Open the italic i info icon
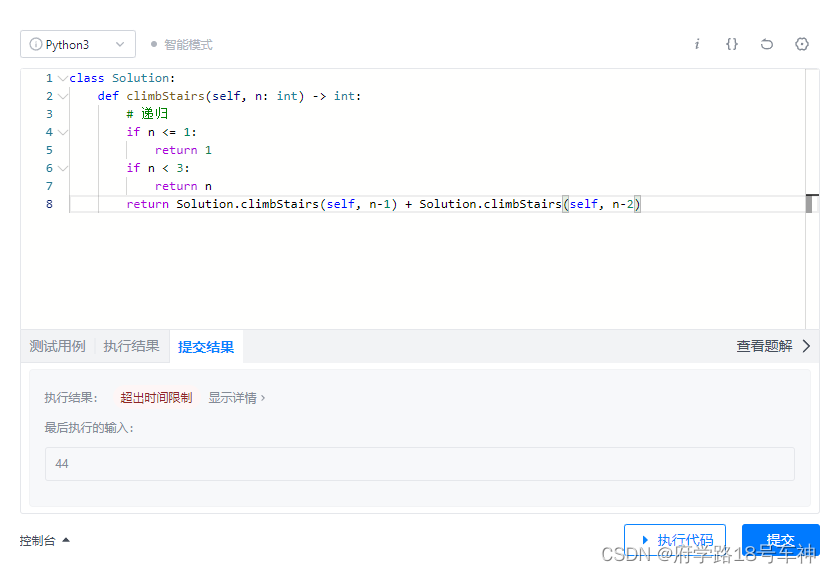 697,44
